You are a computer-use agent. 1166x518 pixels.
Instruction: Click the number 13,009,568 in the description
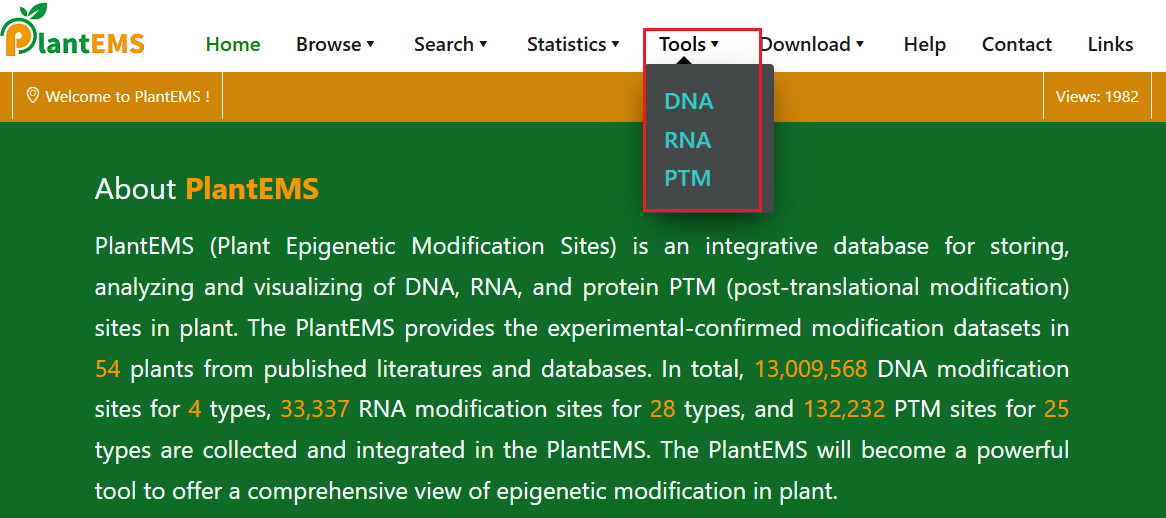click(x=811, y=369)
